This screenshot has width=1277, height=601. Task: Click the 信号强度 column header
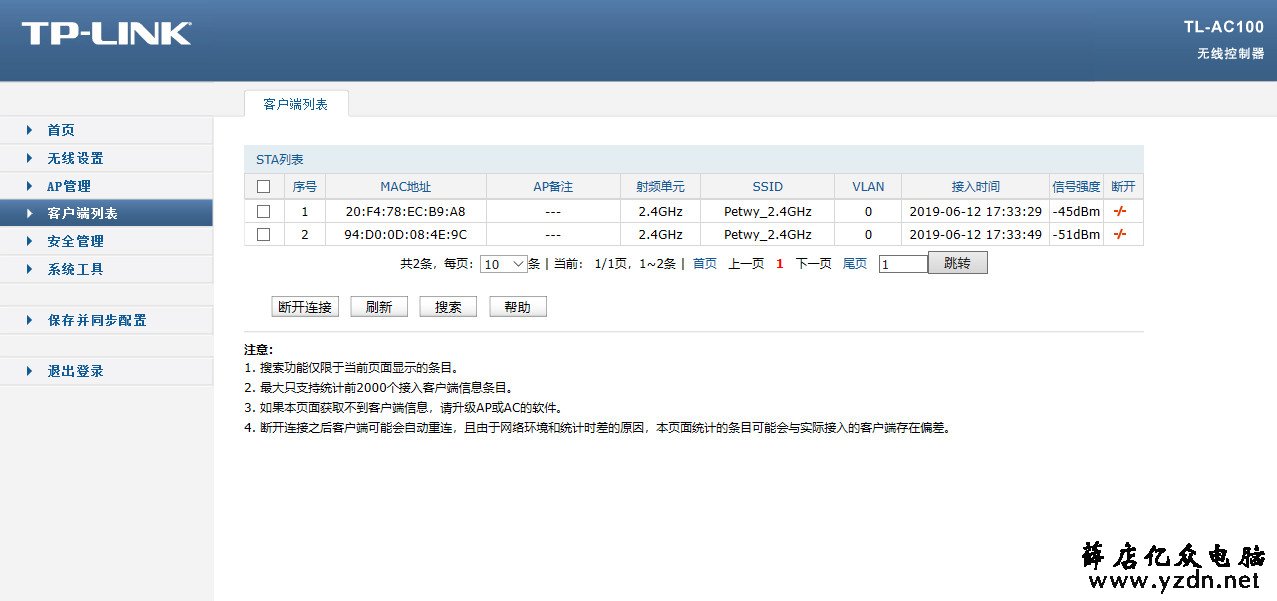1077,187
